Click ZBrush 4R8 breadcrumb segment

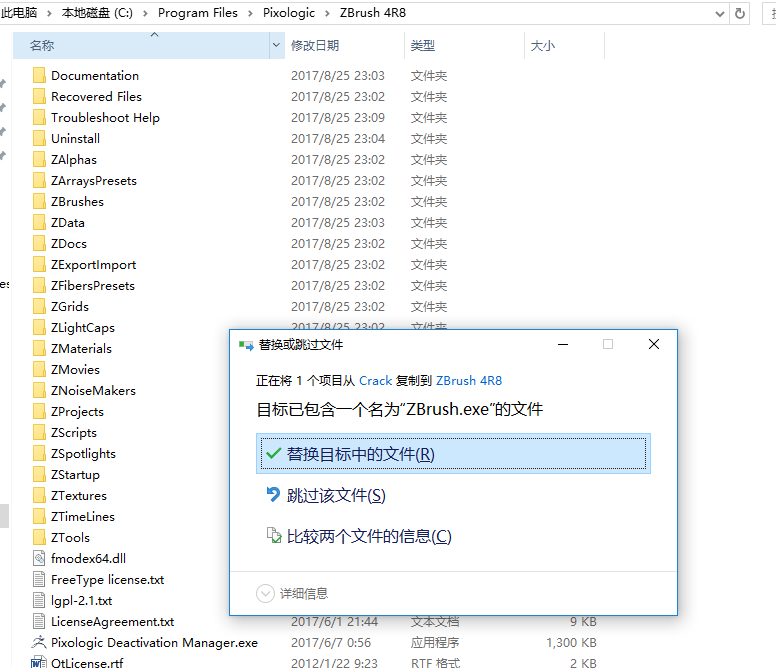pos(373,13)
